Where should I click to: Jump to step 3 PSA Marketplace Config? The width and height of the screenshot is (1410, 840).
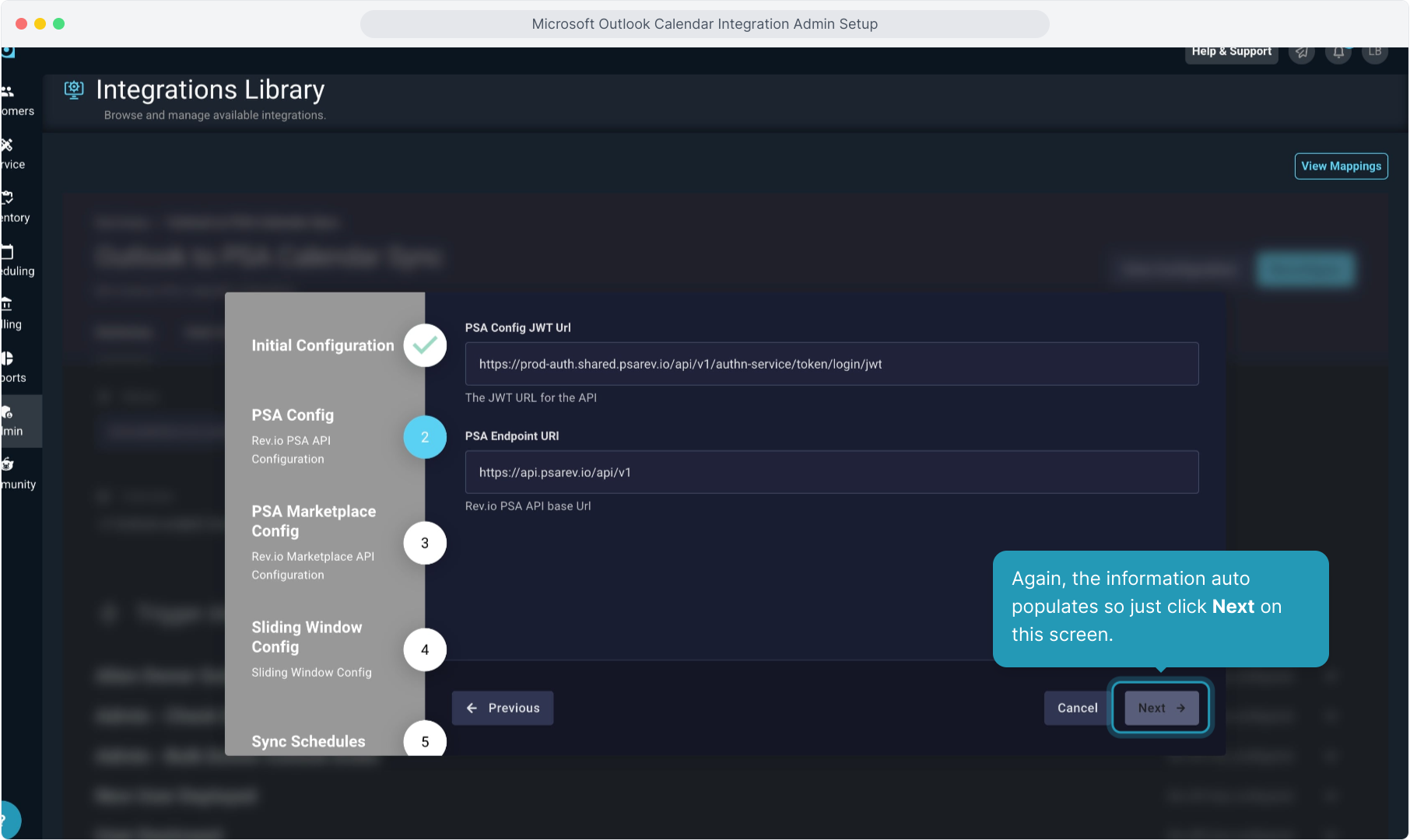[425, 543]
